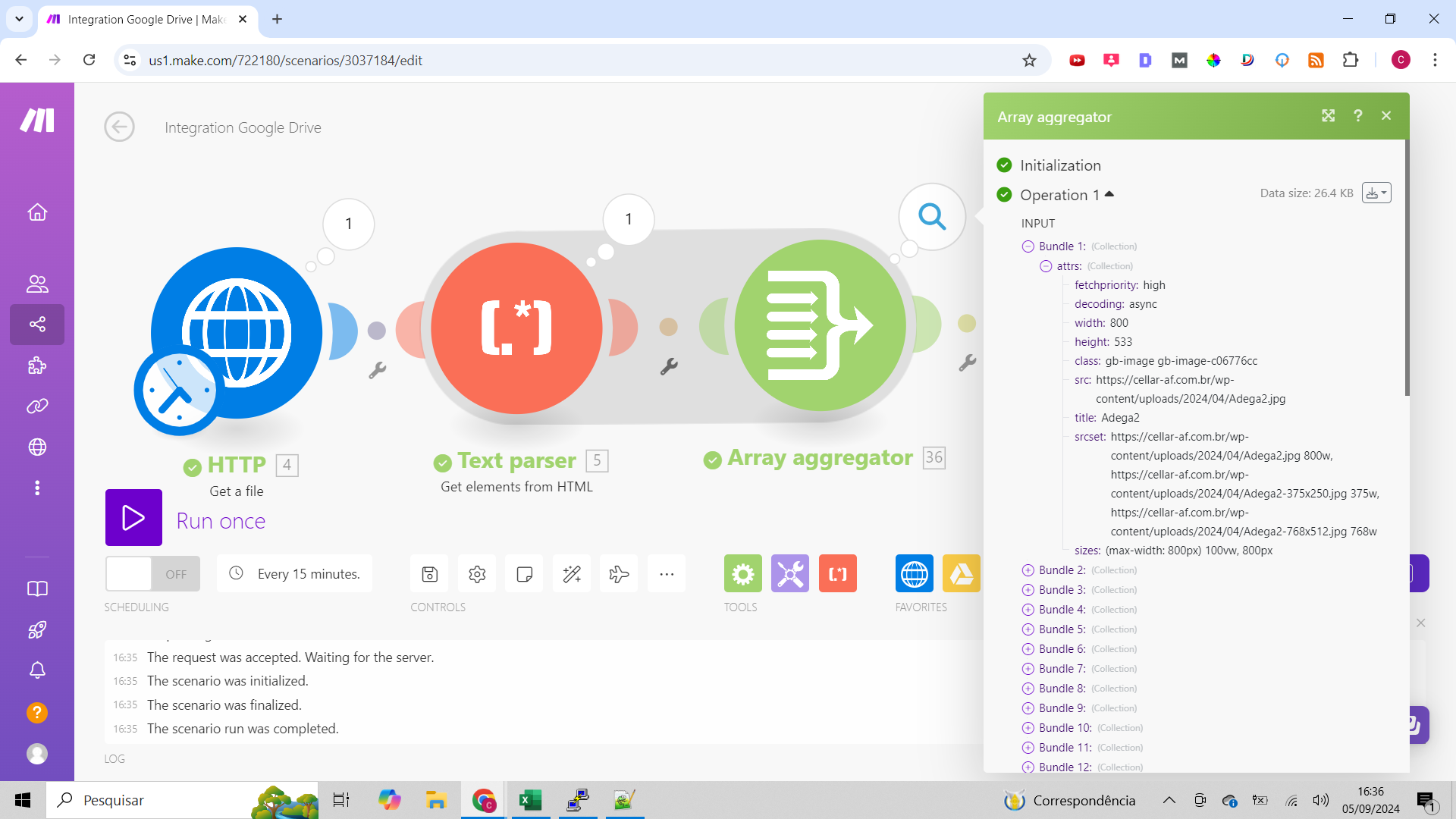Open the Webhooks link icon in sidebar
Screen dimensions: 1456x819
click(37, 406)
